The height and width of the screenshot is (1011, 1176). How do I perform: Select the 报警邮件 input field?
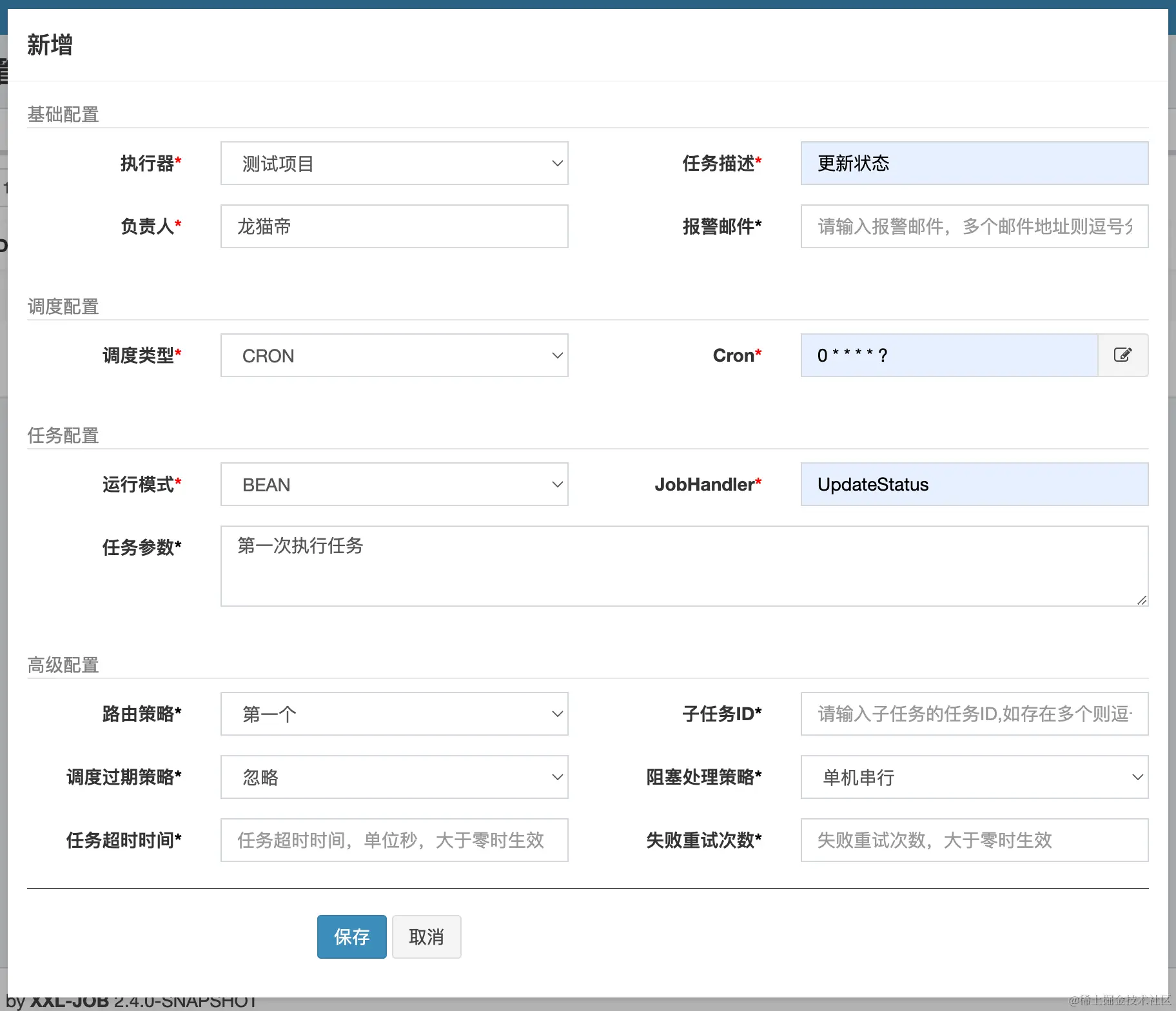(x=975, y=226)
